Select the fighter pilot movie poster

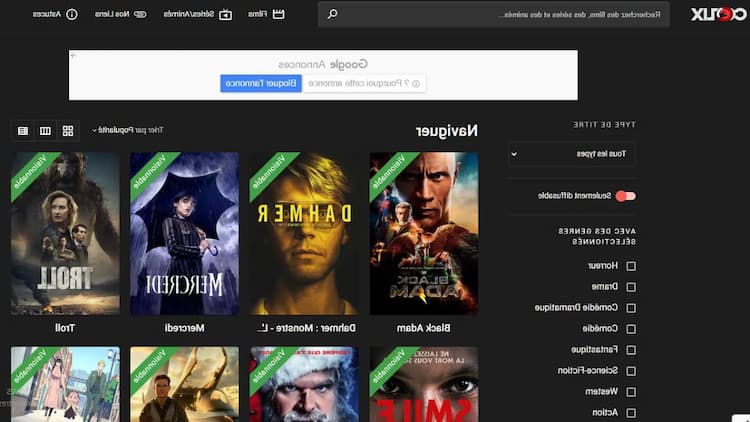coord(184,384)
